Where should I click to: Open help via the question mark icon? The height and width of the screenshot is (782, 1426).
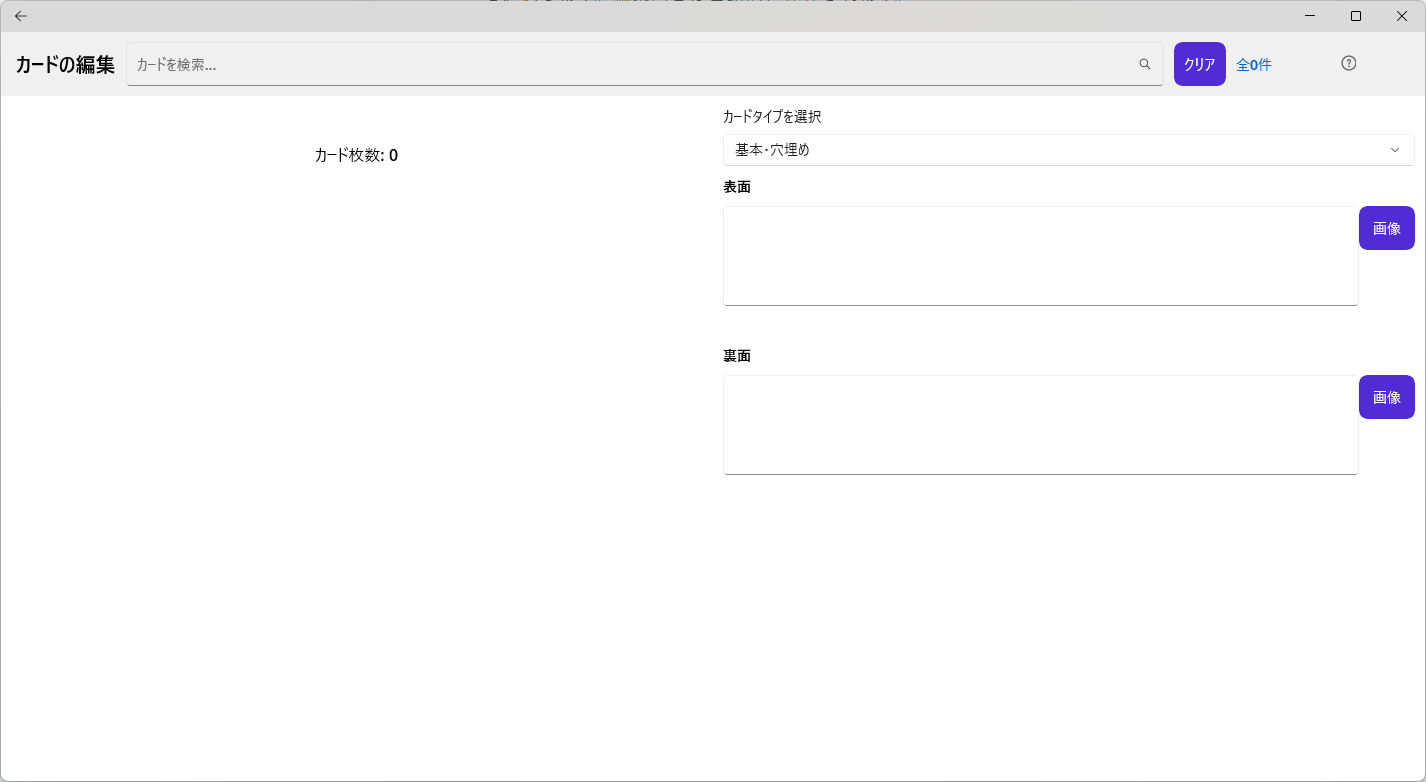pyautogui.click(x=1348, y=64)
